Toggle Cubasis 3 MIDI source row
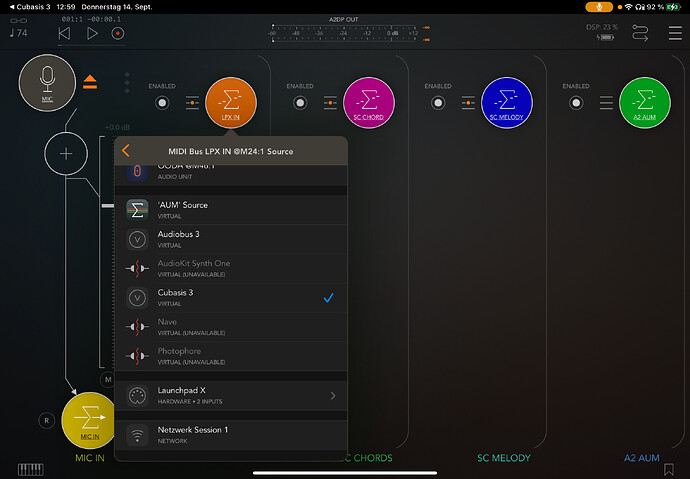This screenshot has width=690, height=479. pyautogui.click(x=231, y=298)
